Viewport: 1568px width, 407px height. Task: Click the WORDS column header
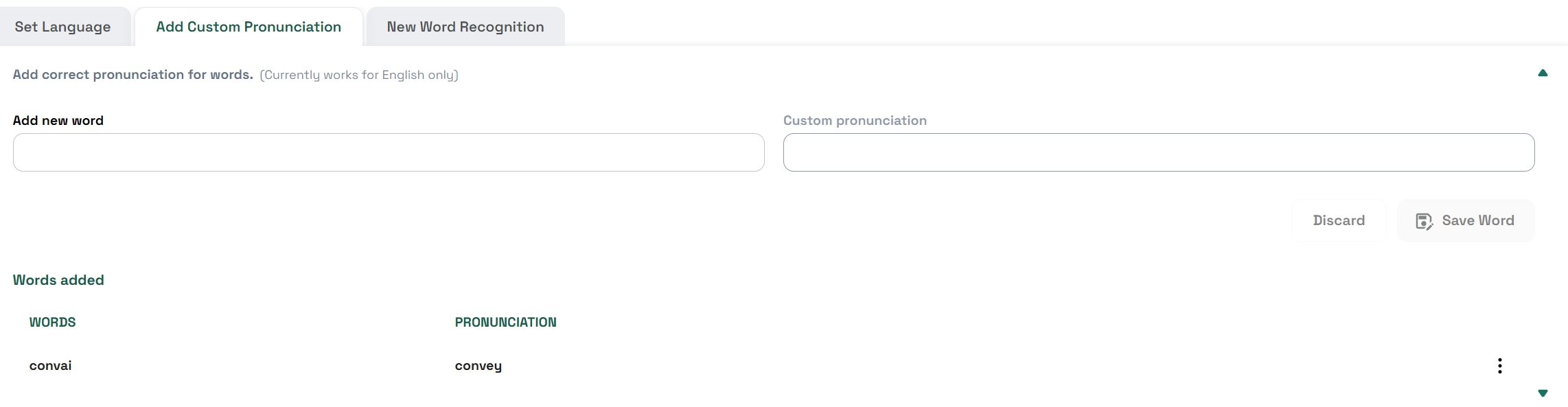click(52, 323)
